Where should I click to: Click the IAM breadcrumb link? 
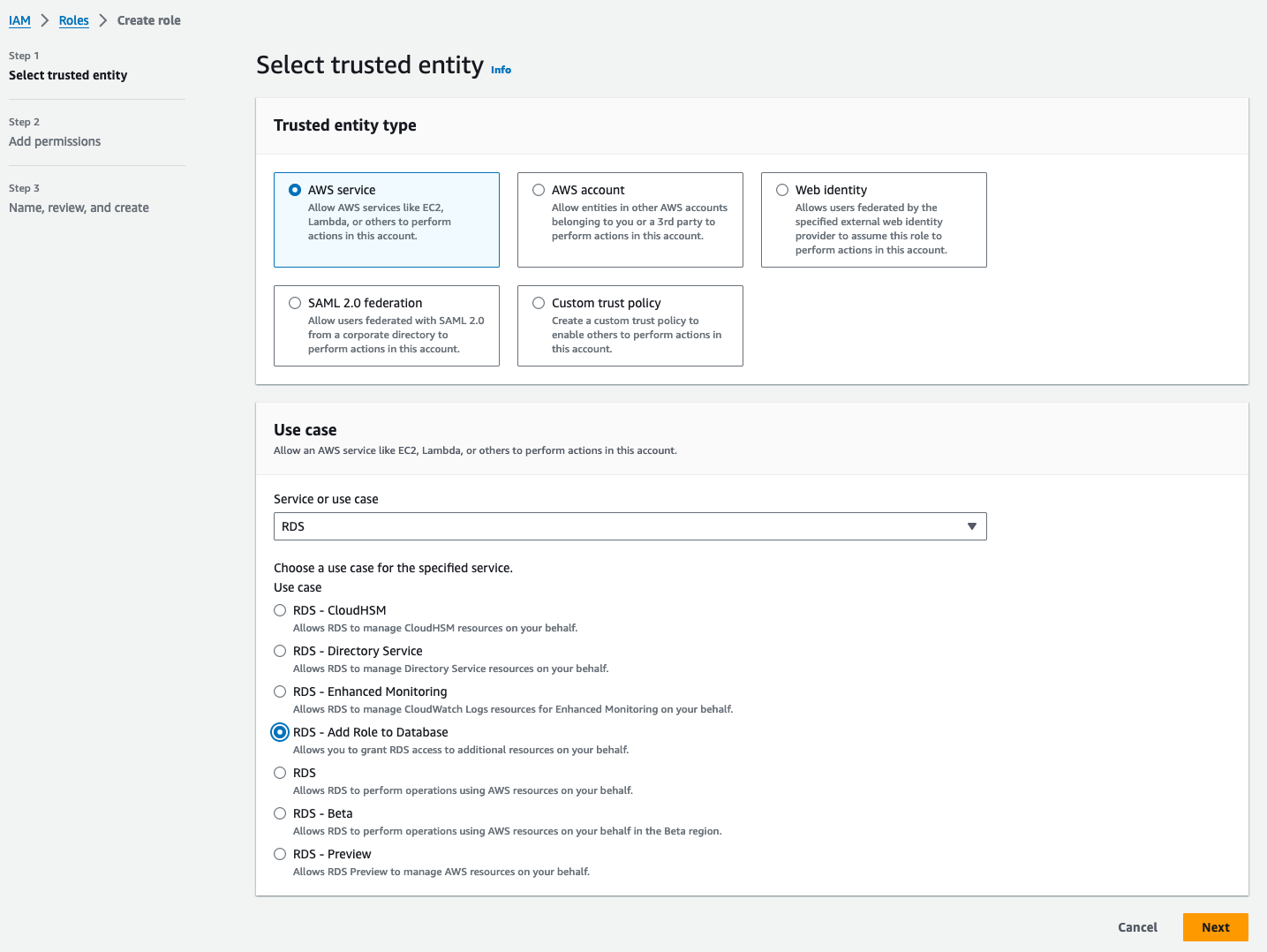pos(19,20)
